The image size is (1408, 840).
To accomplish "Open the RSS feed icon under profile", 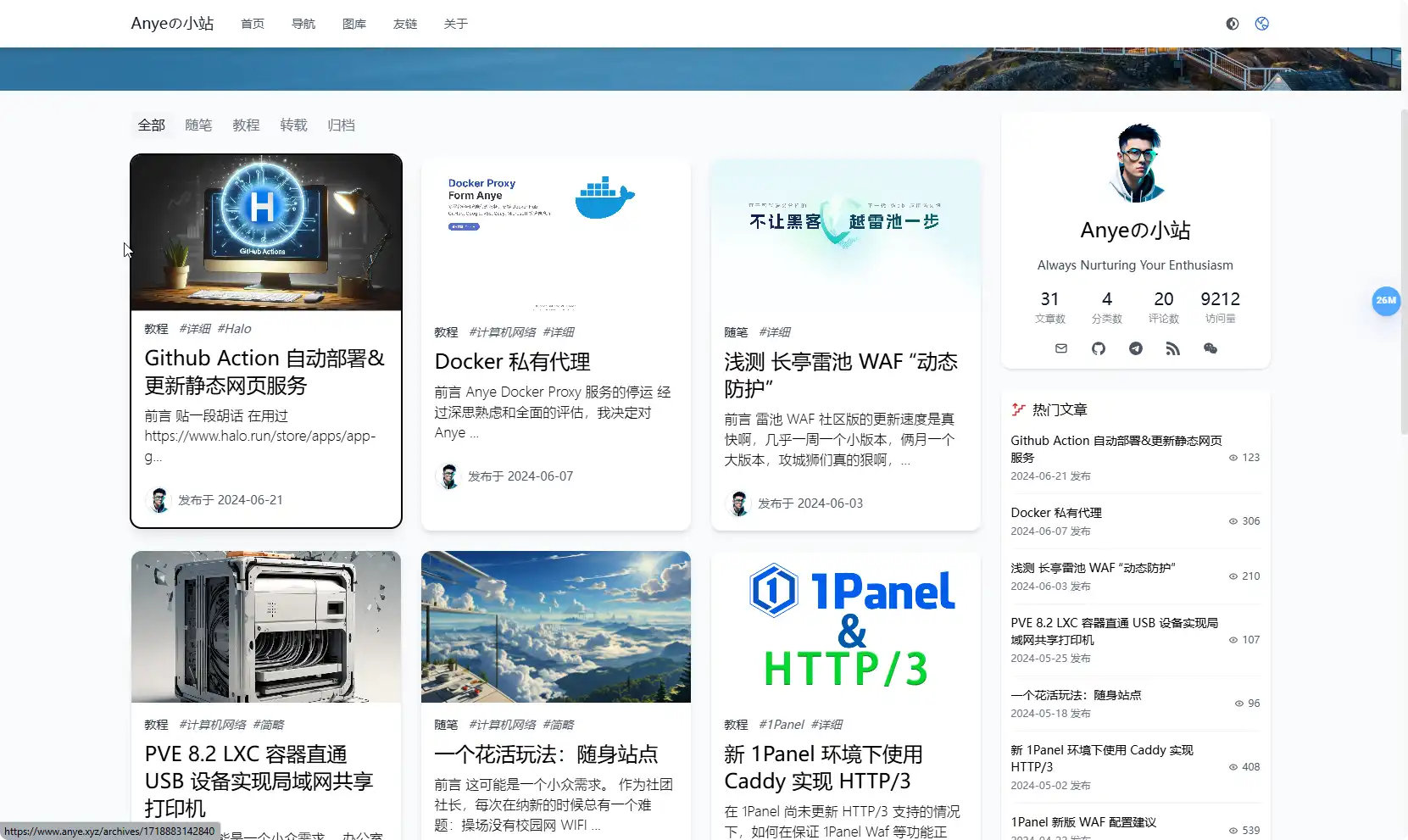I will click(x=1173, y=348).
